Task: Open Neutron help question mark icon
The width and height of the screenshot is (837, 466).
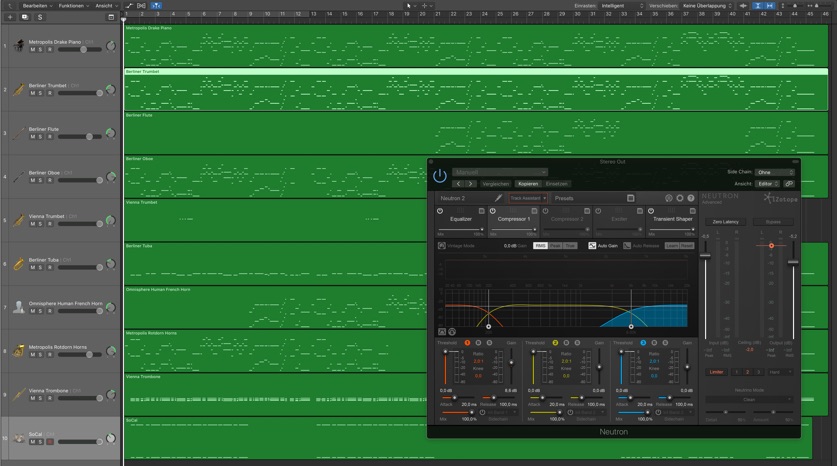Action: (691, 198)
